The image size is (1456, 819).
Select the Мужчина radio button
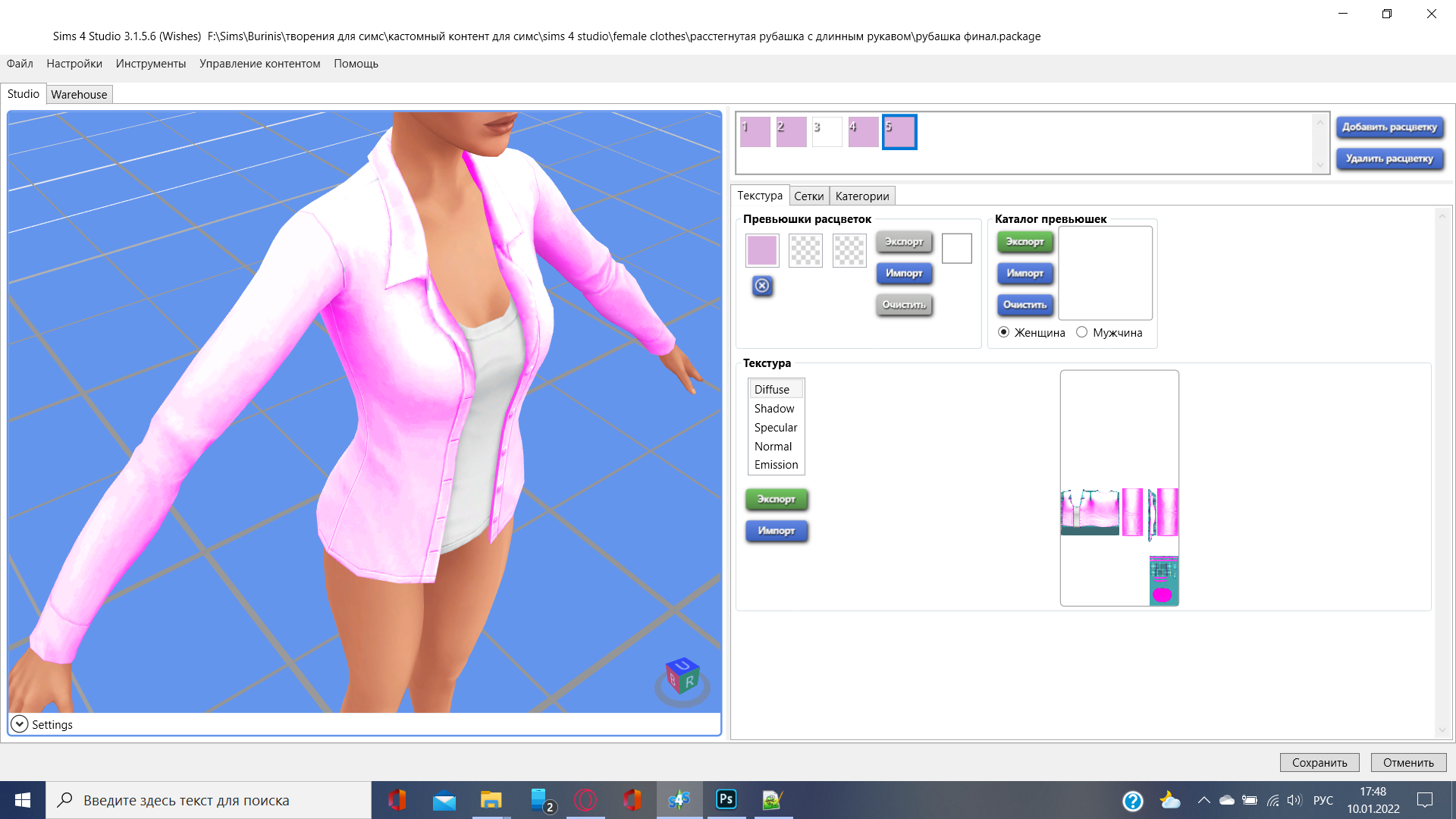point(1082,332)
